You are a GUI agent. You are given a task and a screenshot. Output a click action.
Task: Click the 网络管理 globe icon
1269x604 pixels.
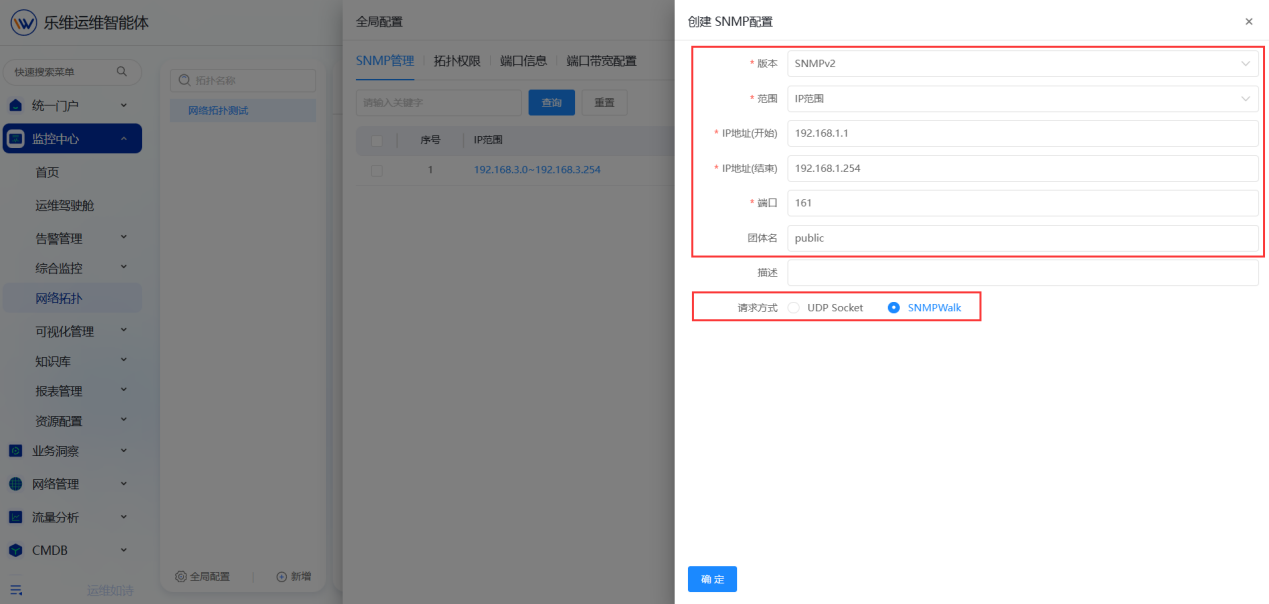pos(15,484)
